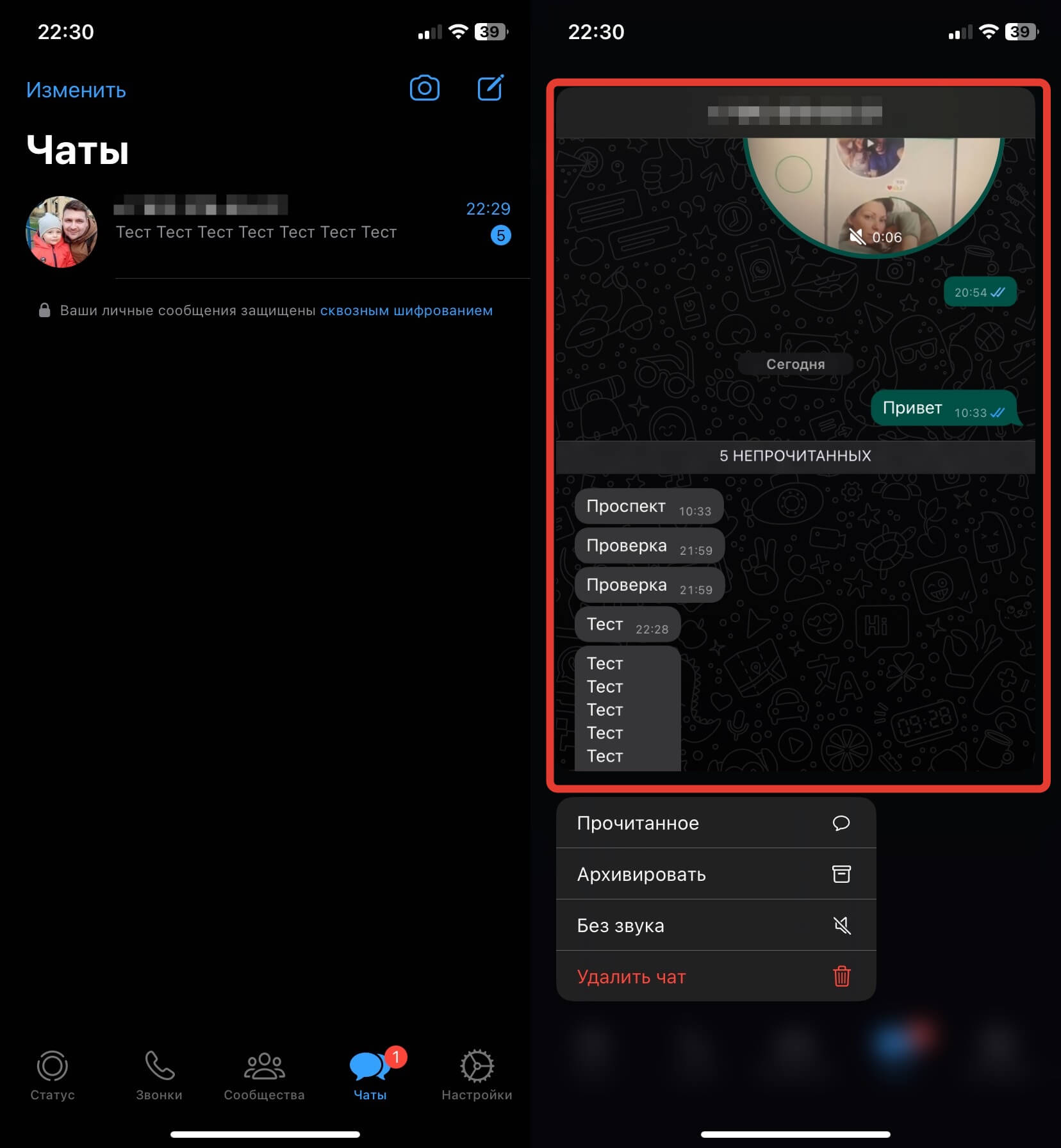Open the camera icon in Chats header
This screenshot has height=1148, width=1061.
pos(424,88)
